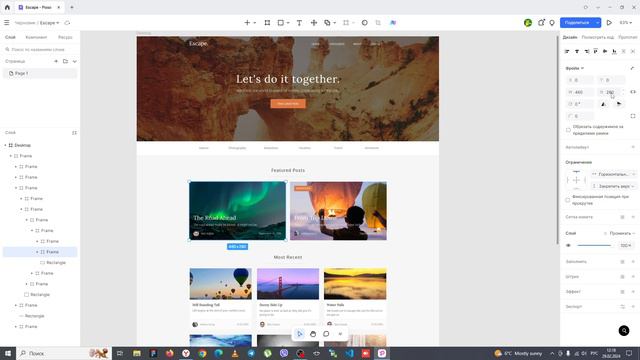Collapse the pages list chevron

click(x=75, y=61)
